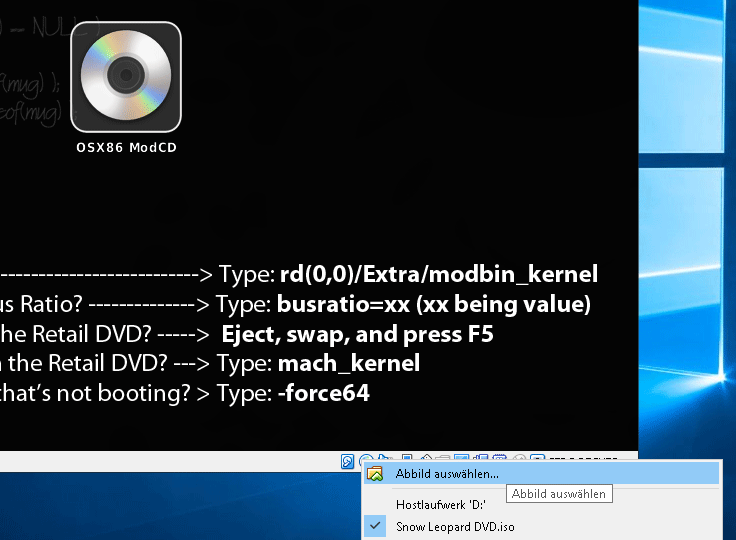Click the folder icon beside Abbild auswählen
The width and height of the screenshot is (736, 540).
coord(375,473)
